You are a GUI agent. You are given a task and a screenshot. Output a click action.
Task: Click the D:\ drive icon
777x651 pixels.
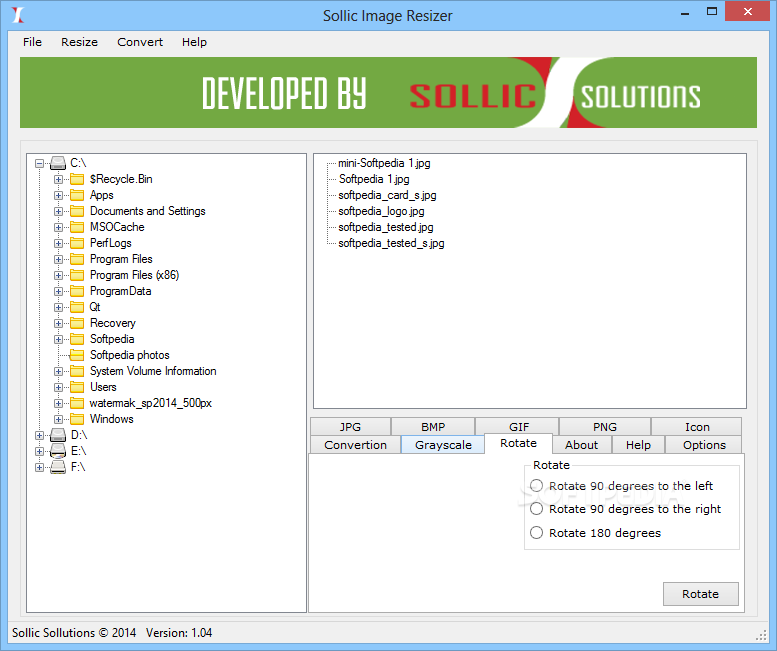coord(58,435)
